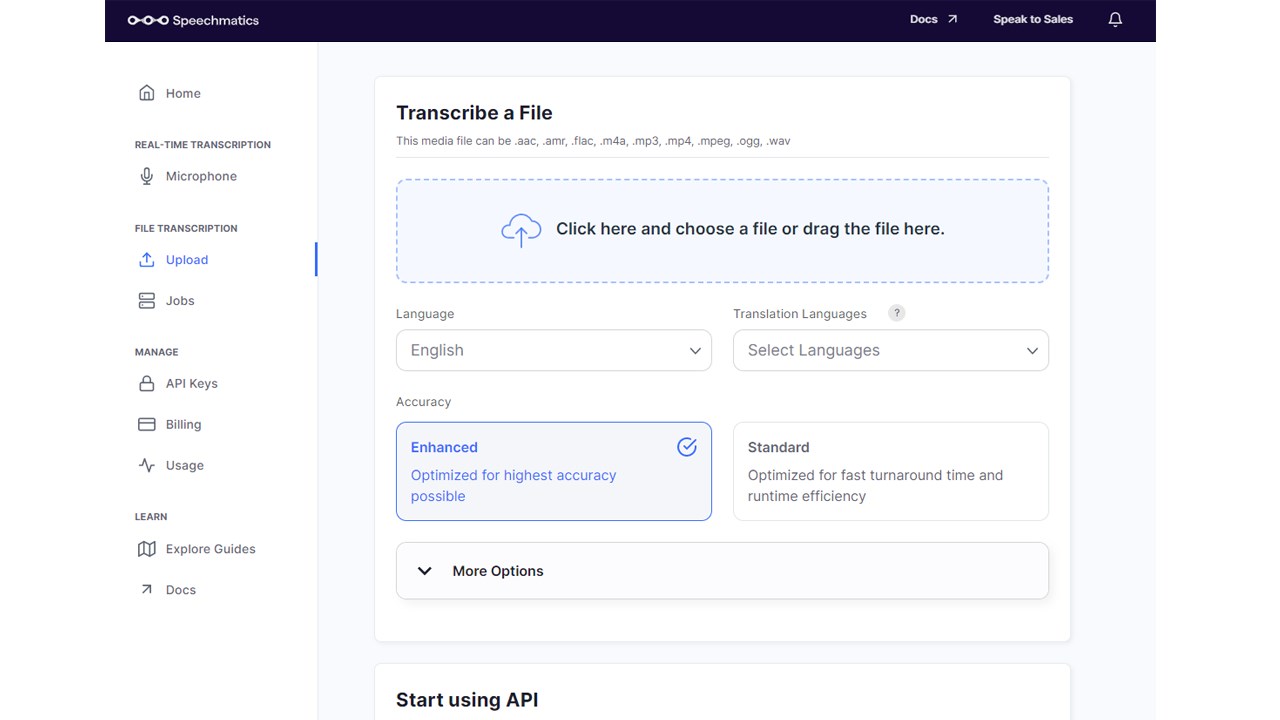
Task: Click the More Options chevron arrow
Action: (424, 571)
